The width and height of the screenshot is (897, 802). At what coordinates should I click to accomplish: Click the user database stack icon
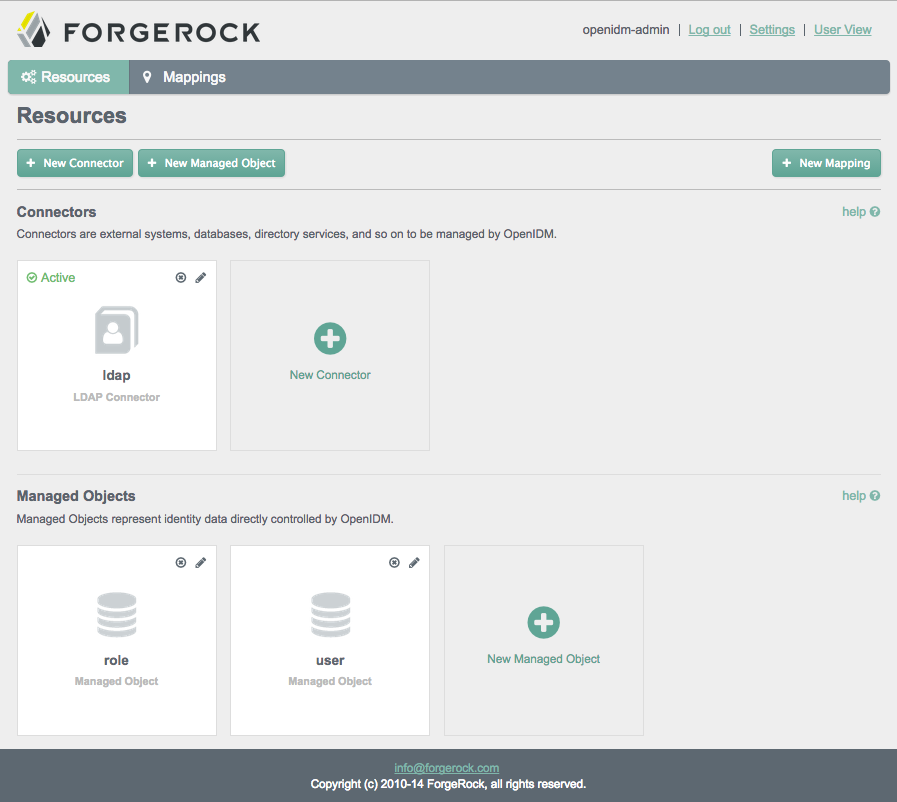click(331, 615)
